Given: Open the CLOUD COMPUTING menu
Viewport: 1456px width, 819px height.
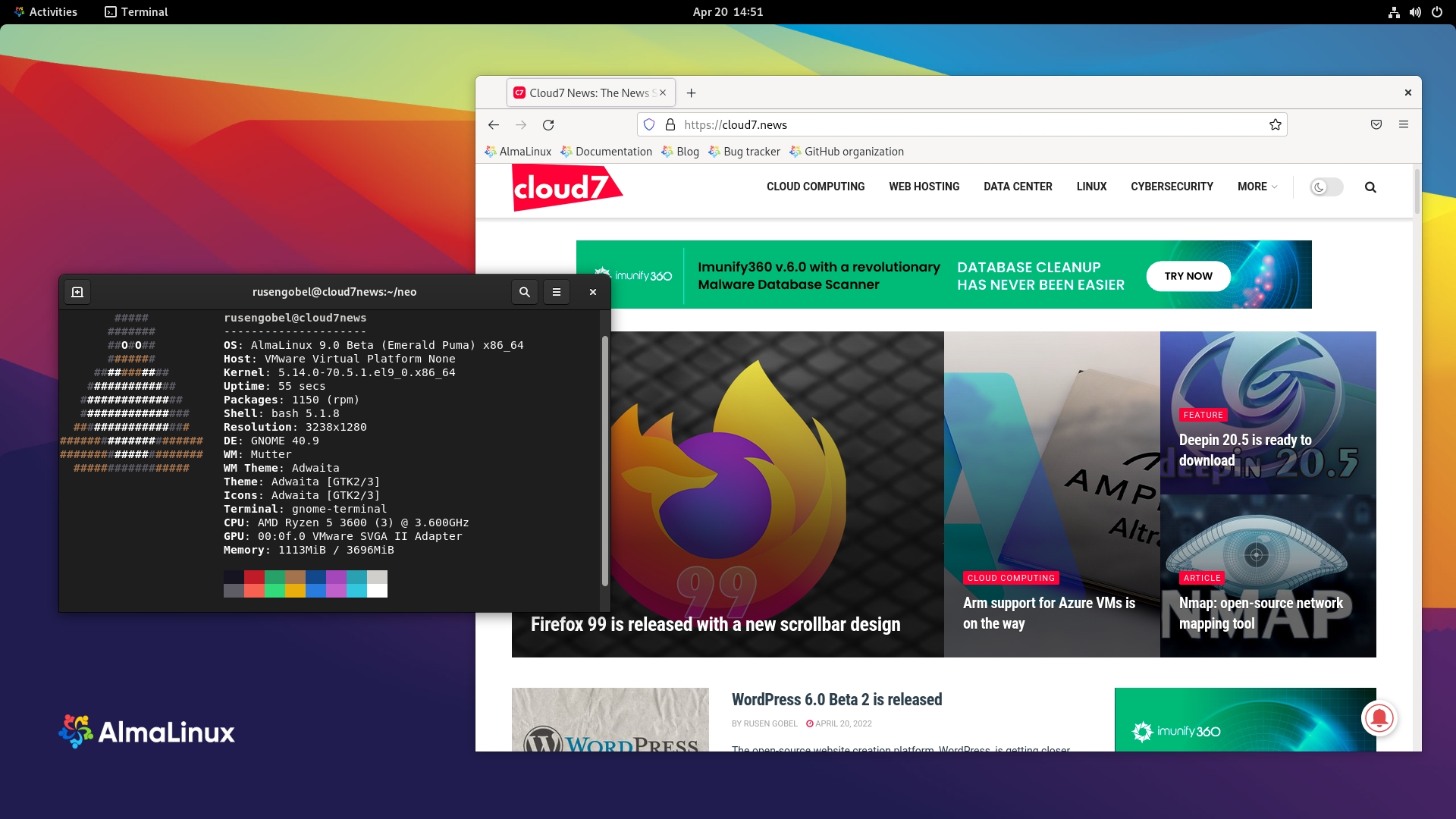Looking at the screenshot, I should (x=815, y=187).
